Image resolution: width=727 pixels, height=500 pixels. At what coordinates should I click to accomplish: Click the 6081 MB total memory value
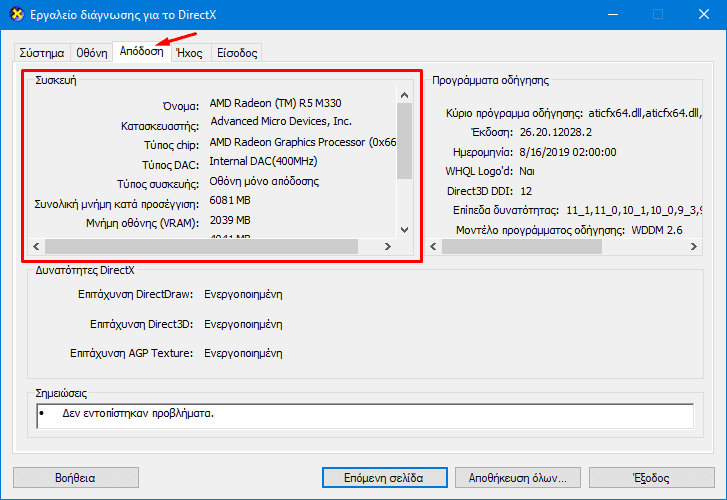pos(230,200)
